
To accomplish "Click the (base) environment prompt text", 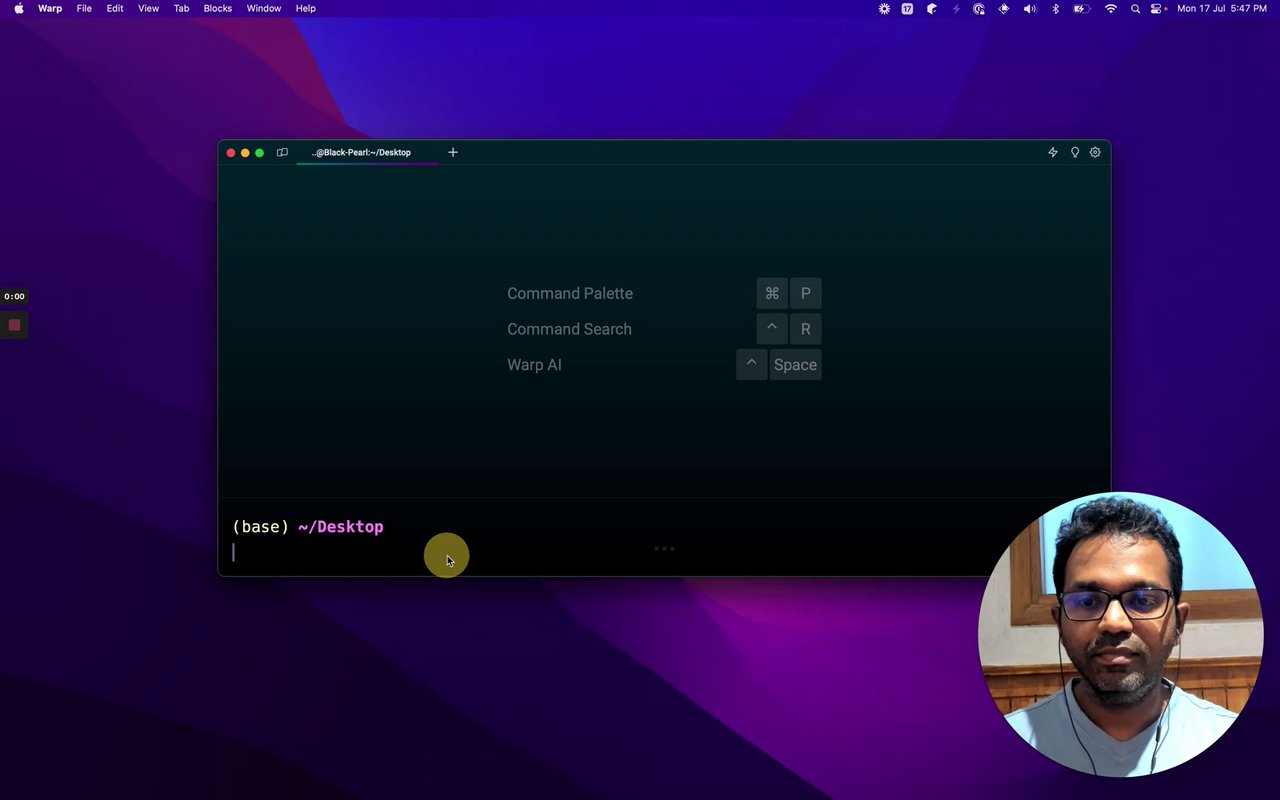I will pos(260,527).
